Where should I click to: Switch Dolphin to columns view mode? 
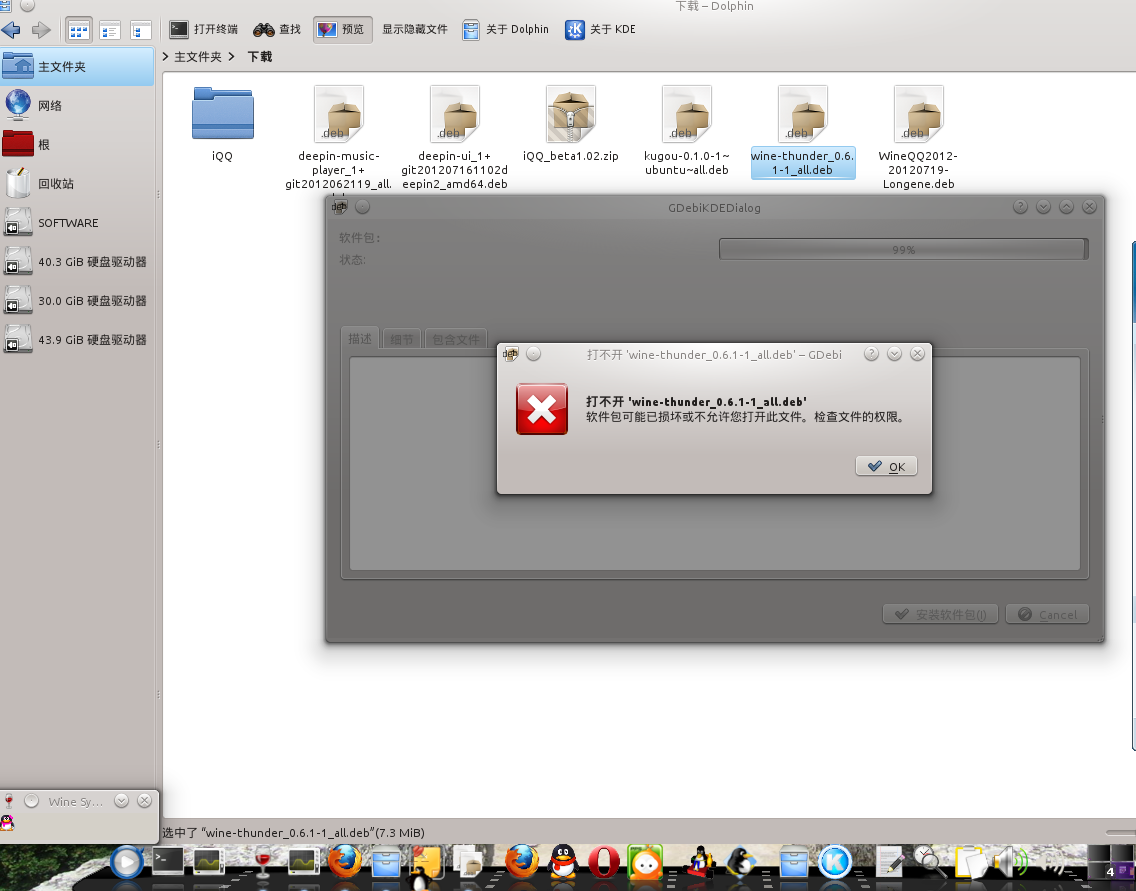[141, 30]
